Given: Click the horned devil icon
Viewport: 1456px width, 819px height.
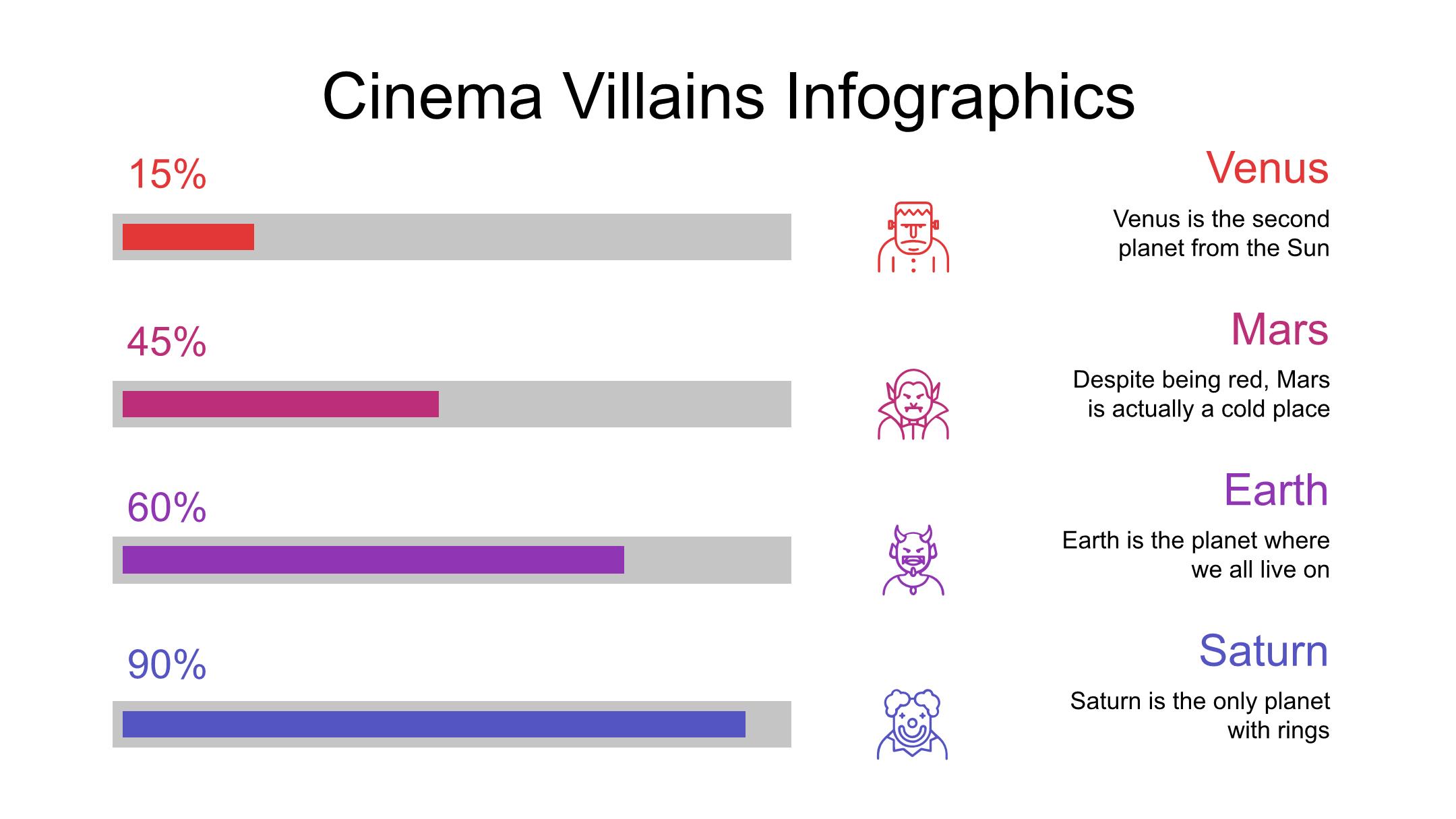Looking at the screenshot, I should click(913, 560).
